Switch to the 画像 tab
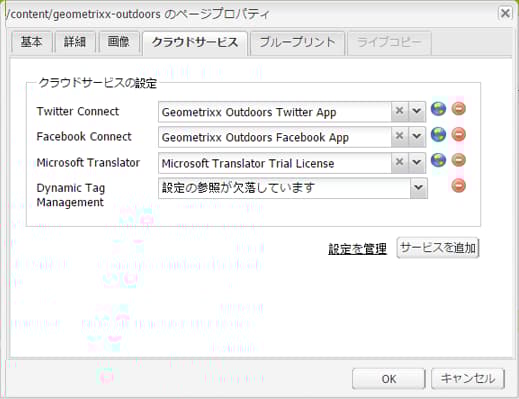 (x=119, y=42)
